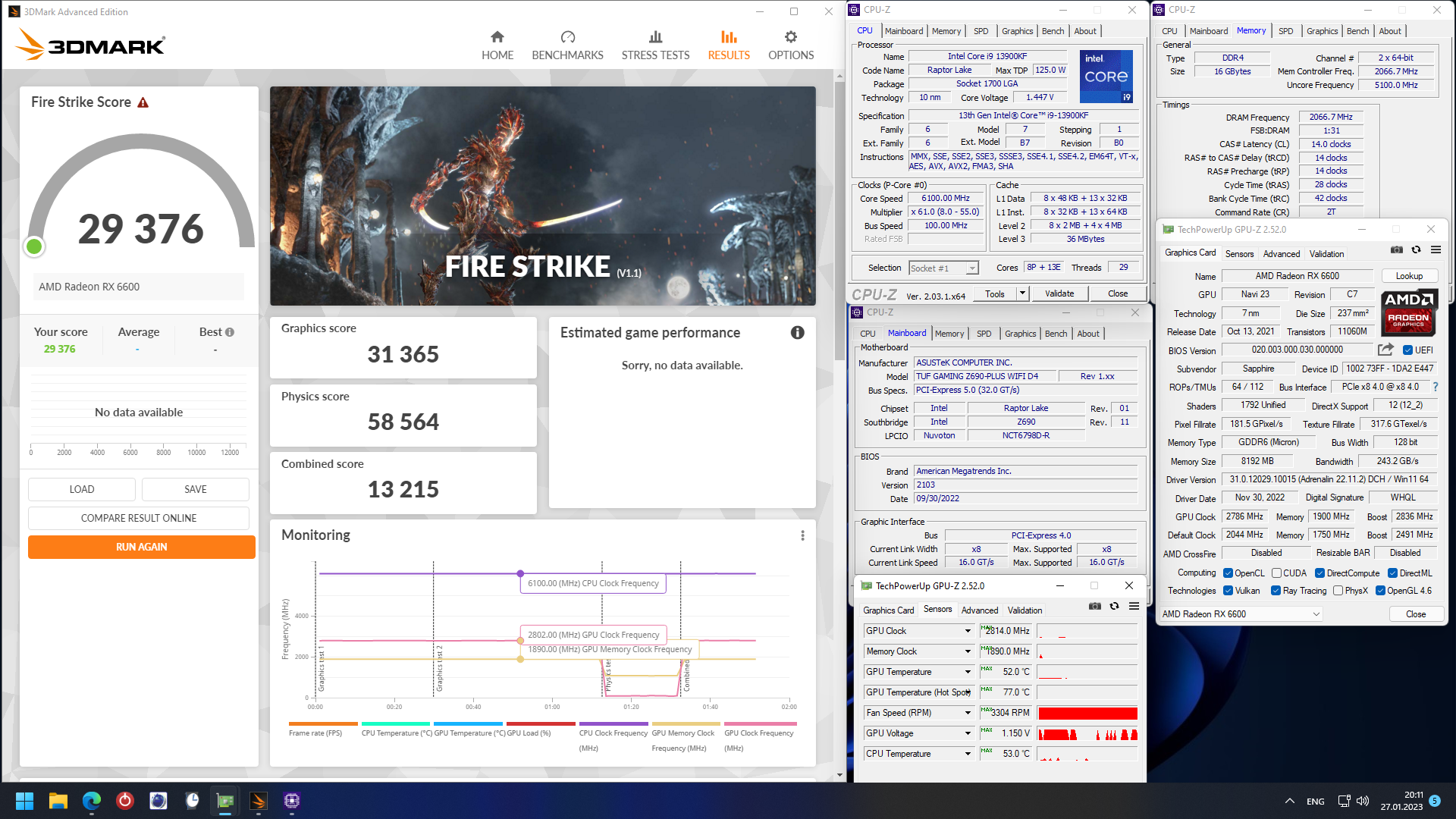Viewport: 1456px width, 819px height.
Task: Expand GPU Clock sensor dropdown
Action: pos(968,631)
